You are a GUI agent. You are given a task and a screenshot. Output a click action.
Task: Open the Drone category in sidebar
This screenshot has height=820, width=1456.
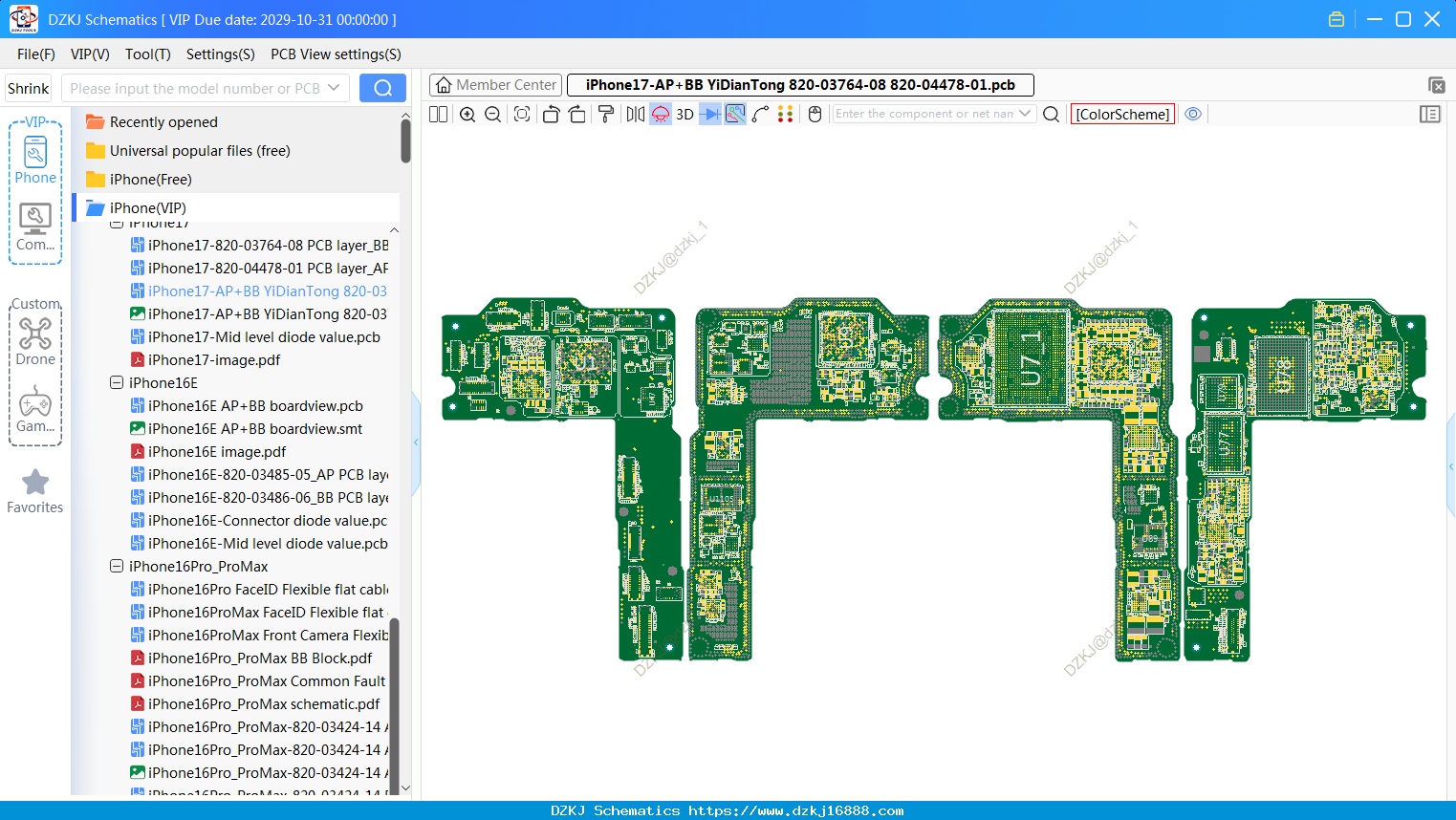(35, 341)
